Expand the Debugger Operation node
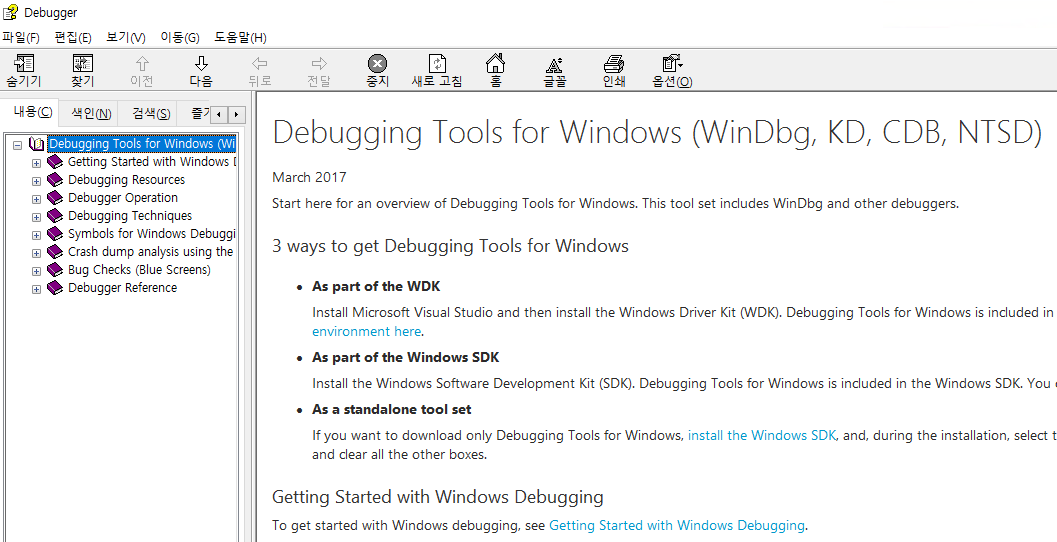 pyautogui.click(x=36, y=198)
